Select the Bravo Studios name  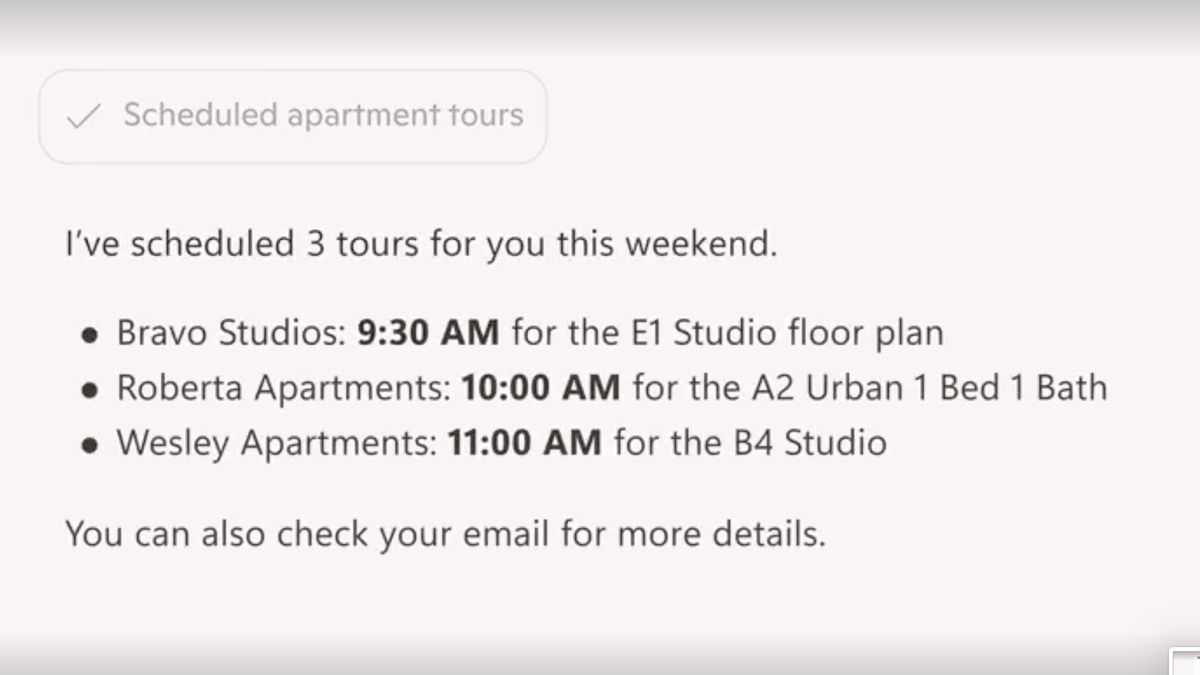229,333
